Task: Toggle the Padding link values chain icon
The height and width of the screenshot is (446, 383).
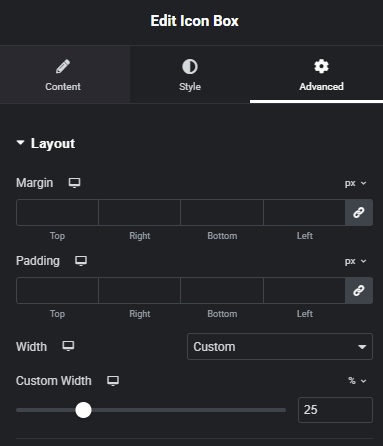Action: tap(359, 290)
